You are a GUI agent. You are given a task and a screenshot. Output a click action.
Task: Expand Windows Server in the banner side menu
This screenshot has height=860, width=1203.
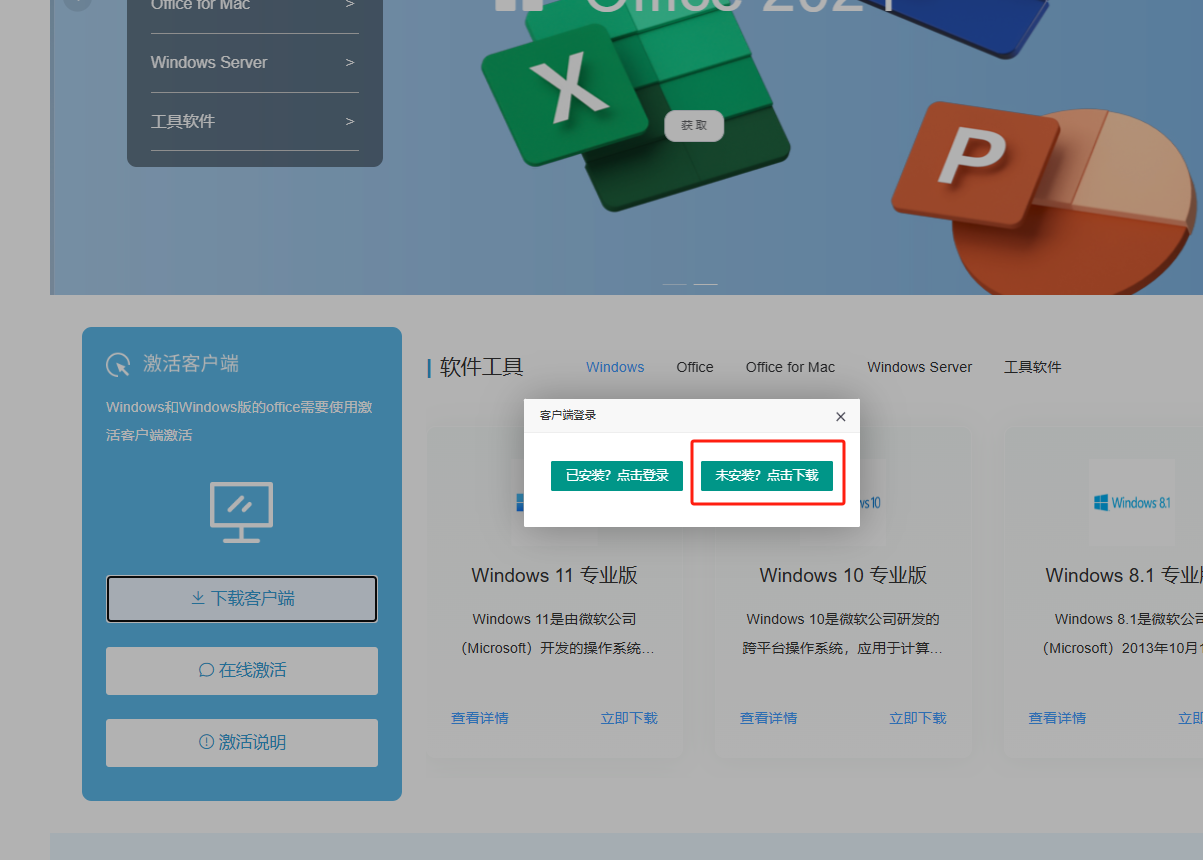[x=254, y=62]
